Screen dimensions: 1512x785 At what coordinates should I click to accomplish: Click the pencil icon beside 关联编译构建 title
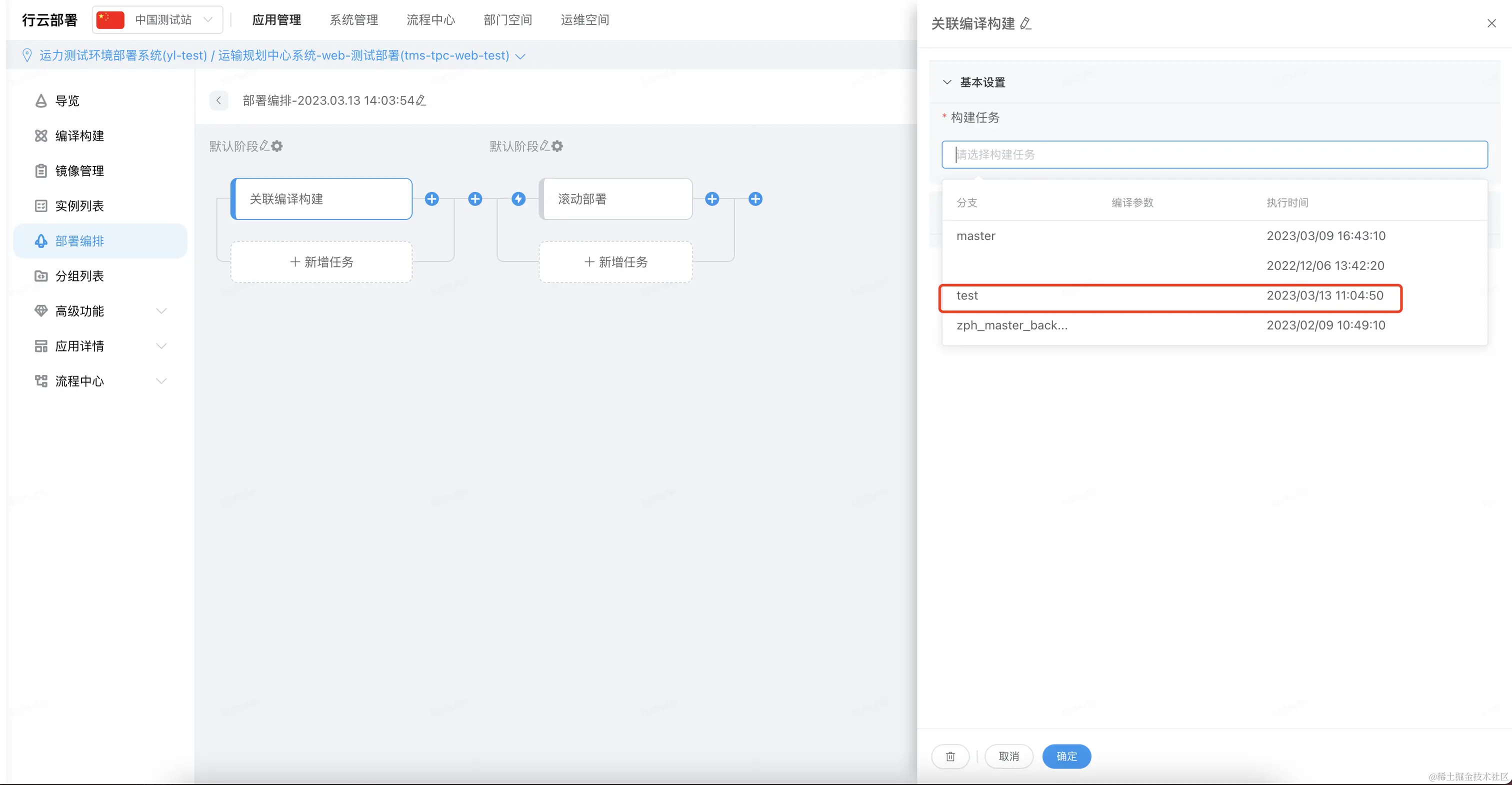(x=1025, y=24)
